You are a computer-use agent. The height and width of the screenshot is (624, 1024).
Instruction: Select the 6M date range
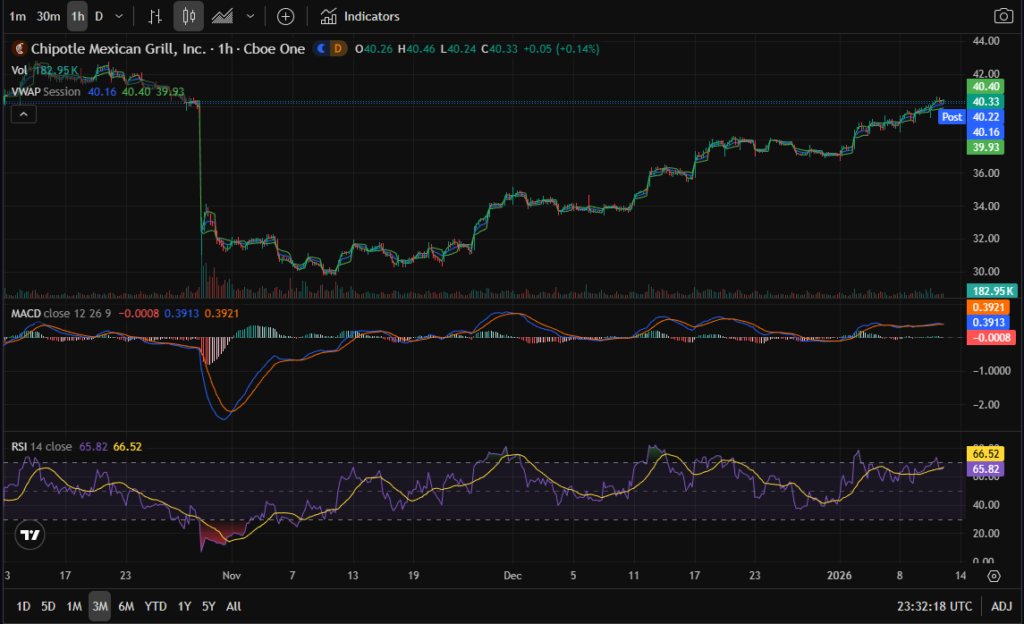126,606
